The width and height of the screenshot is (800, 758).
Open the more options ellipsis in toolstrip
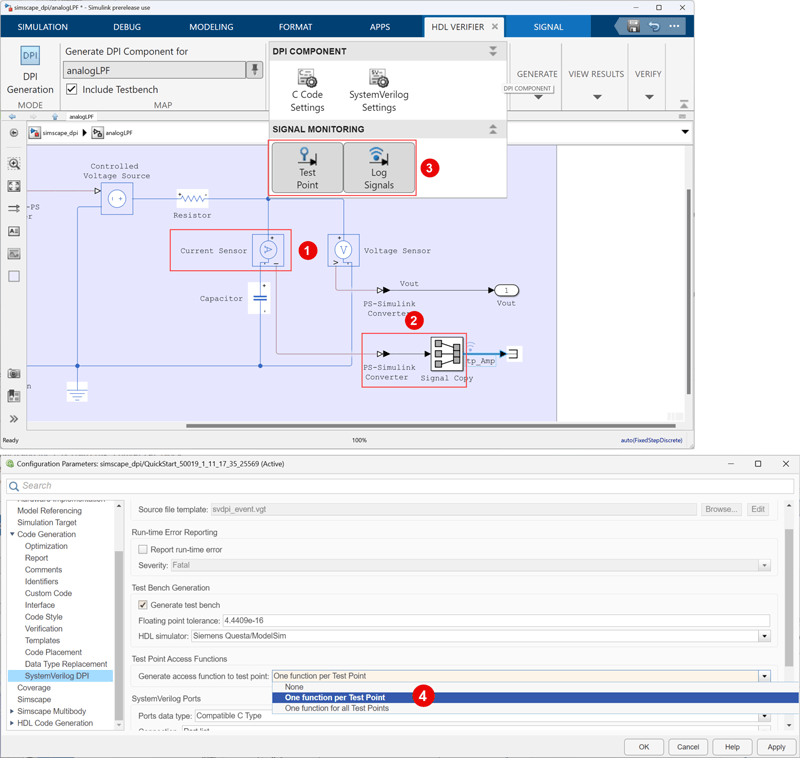click(674, 26)
